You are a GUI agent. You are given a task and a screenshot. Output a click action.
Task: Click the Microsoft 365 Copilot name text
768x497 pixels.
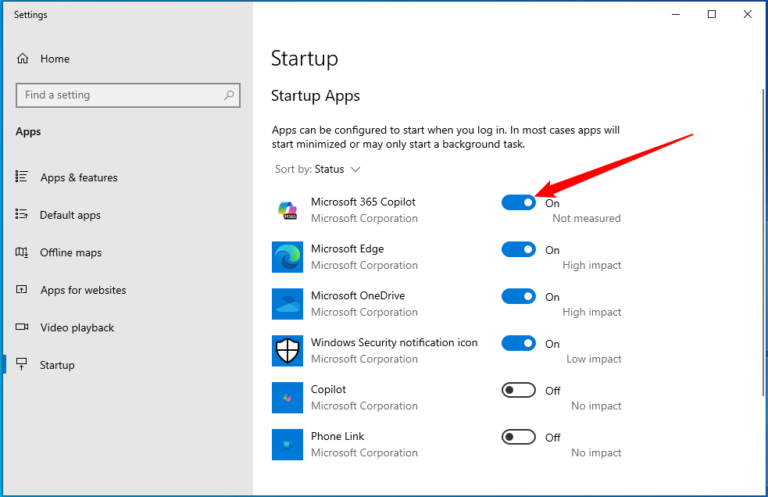(x=363, y=202)
